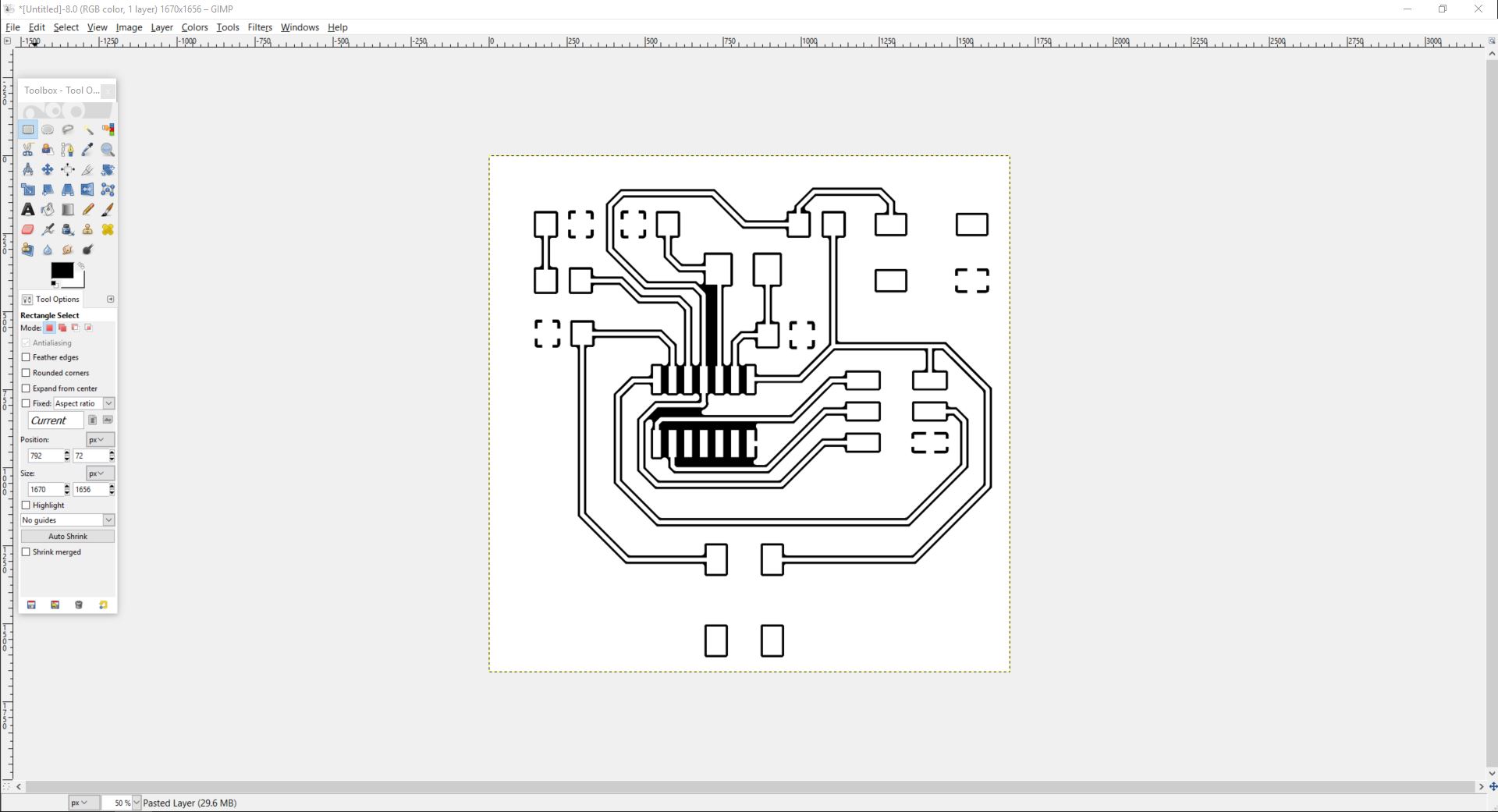Open the Filters menu
Screen dimensions: 1498x812
click(x=260, y=27)
